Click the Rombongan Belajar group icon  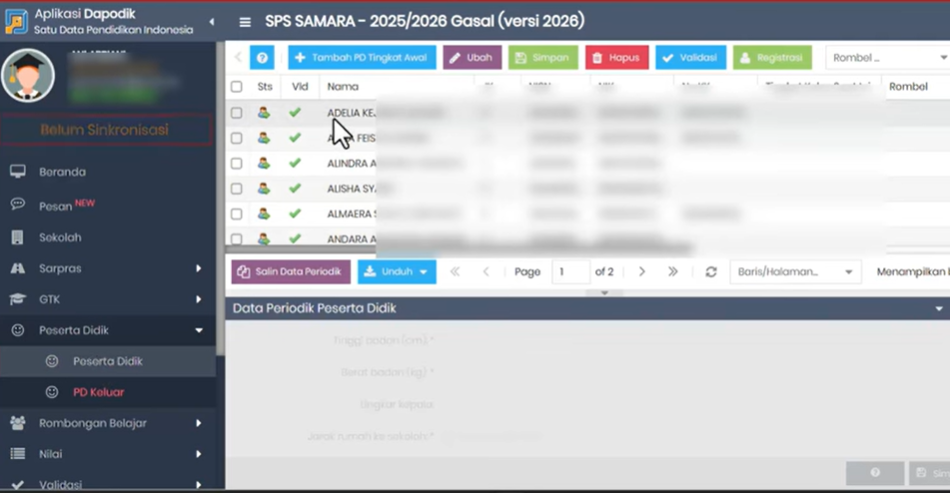pyautogui.click(x=18, y=423)
